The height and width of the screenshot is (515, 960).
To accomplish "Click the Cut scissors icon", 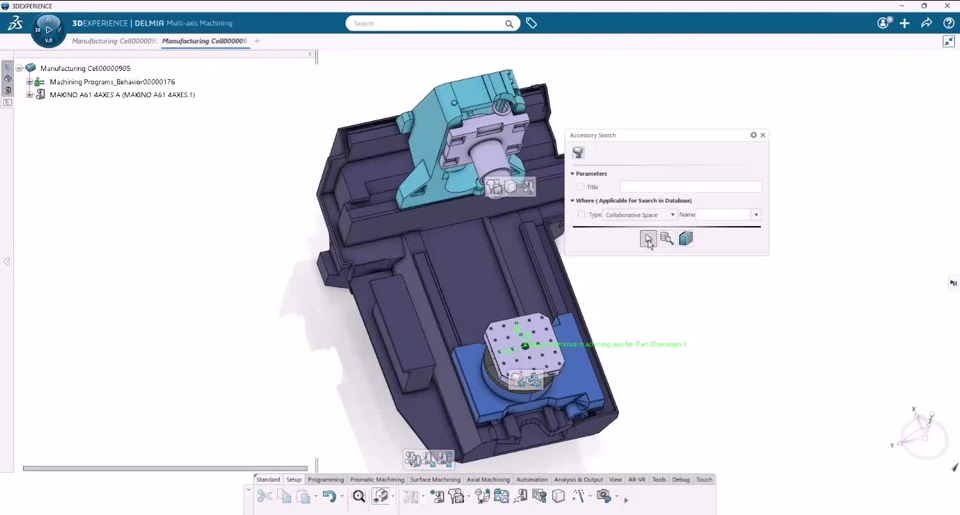I will (264, 496).
